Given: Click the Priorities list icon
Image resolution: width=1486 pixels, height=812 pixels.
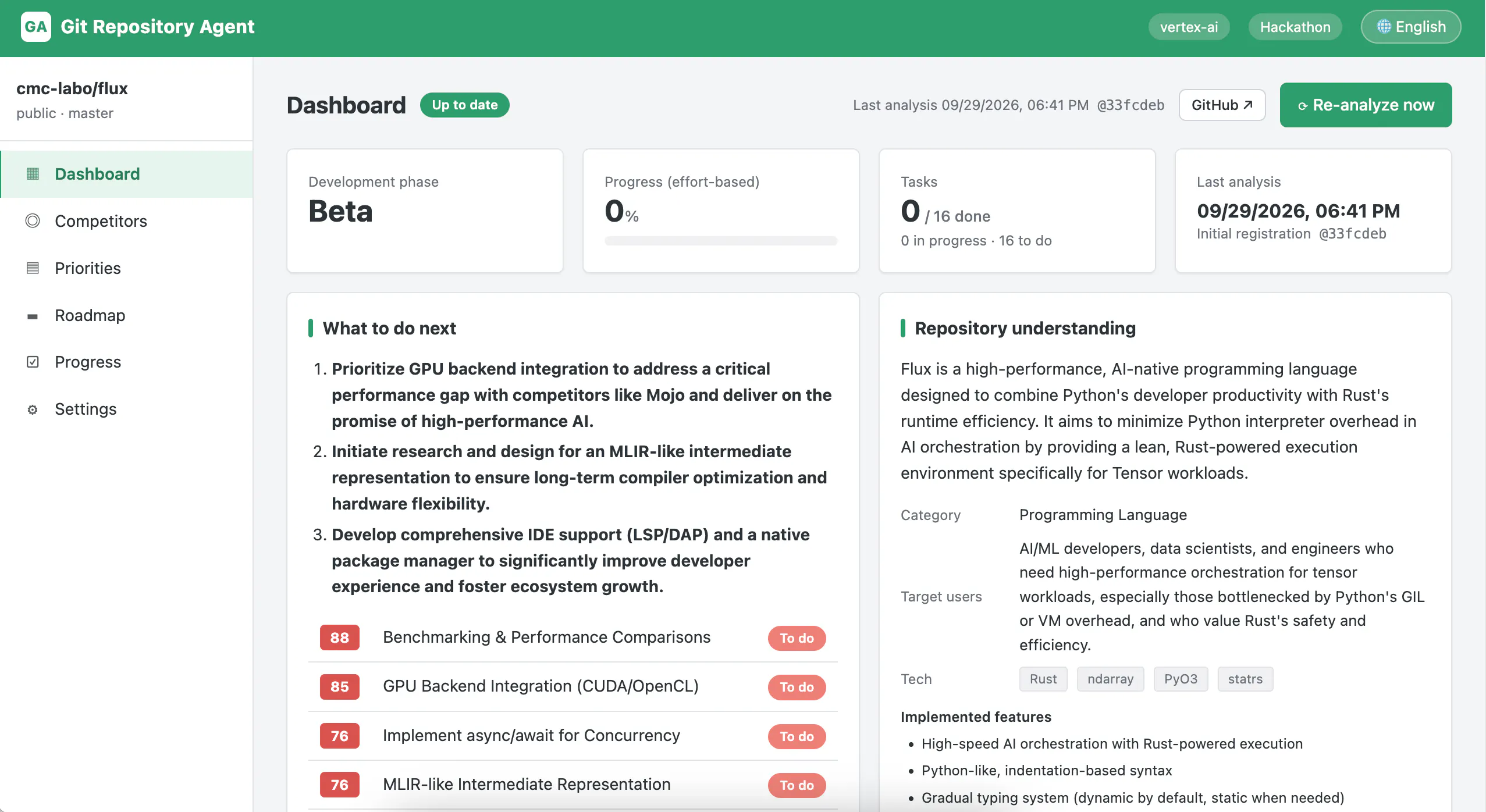Looking at the screenshot, I should (x=33, y=268).
